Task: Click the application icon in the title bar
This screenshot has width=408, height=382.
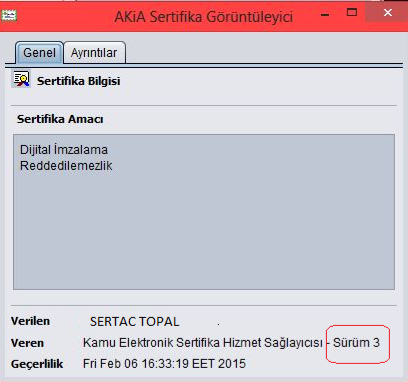Action: tap(9, 15)
